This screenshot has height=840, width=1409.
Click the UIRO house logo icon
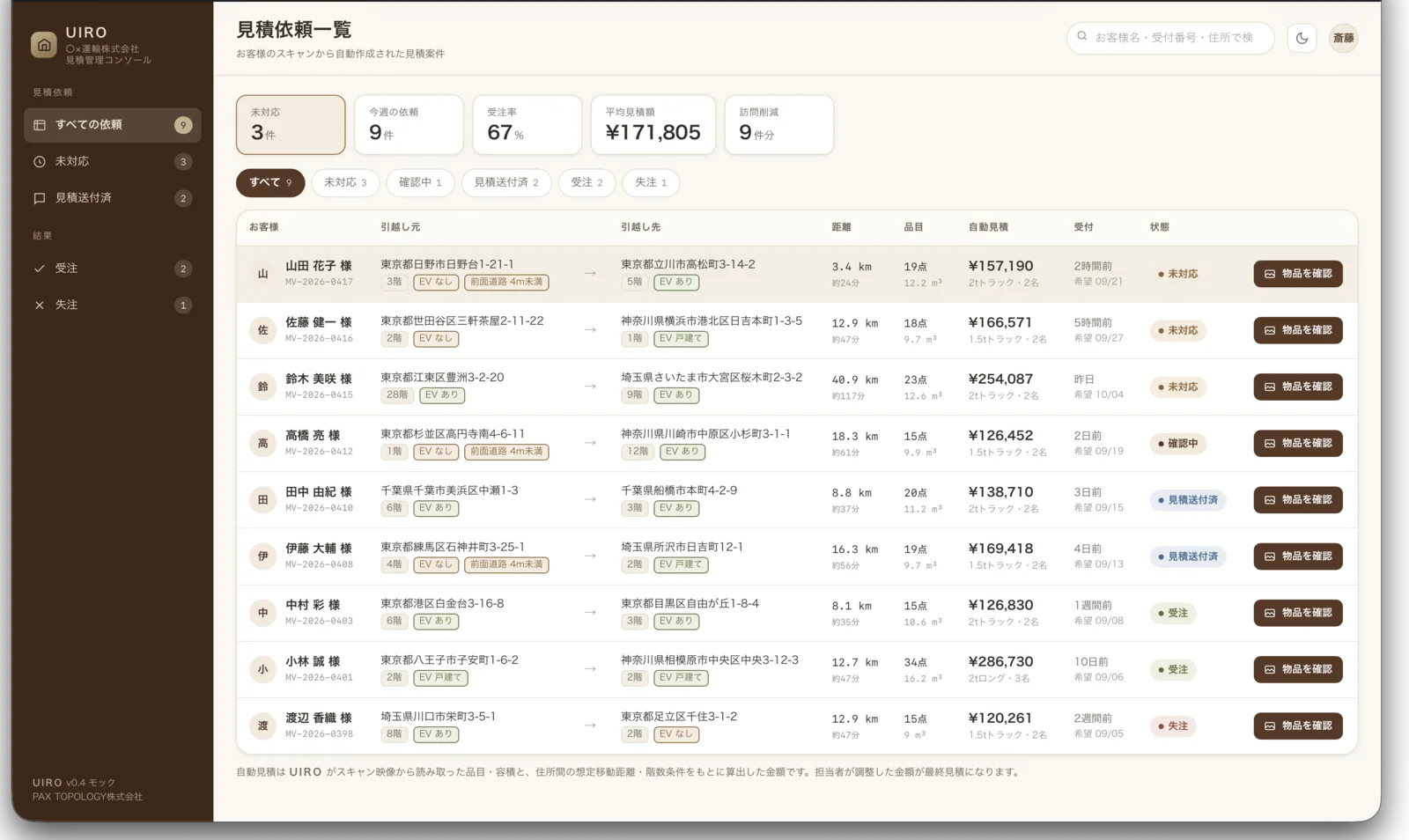[x=43, y=45]
